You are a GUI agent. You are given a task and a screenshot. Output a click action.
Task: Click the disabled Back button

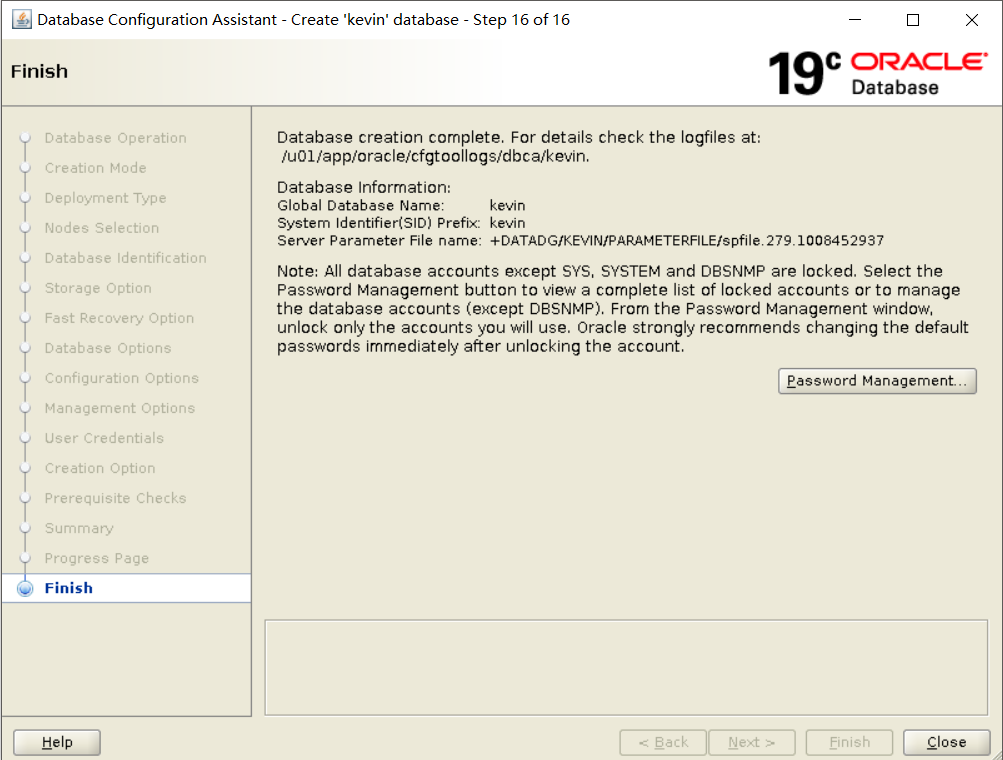[663, 742]
